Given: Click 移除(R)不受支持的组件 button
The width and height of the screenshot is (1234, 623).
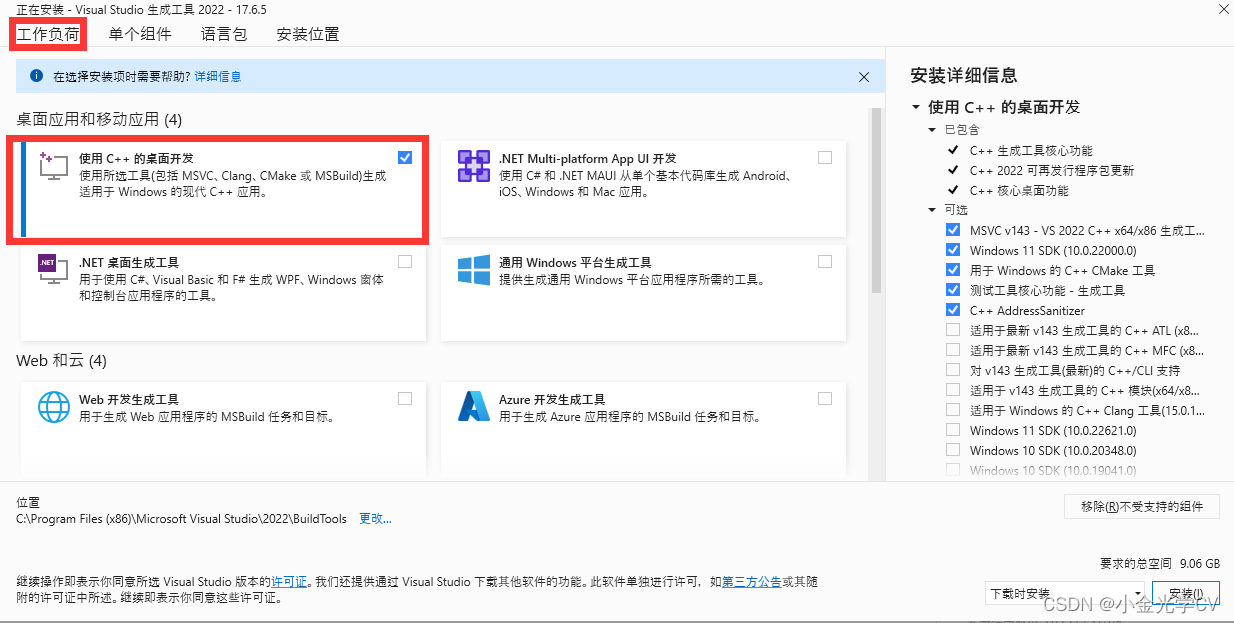Looking at the screenshot, I should coord(1142,506).
